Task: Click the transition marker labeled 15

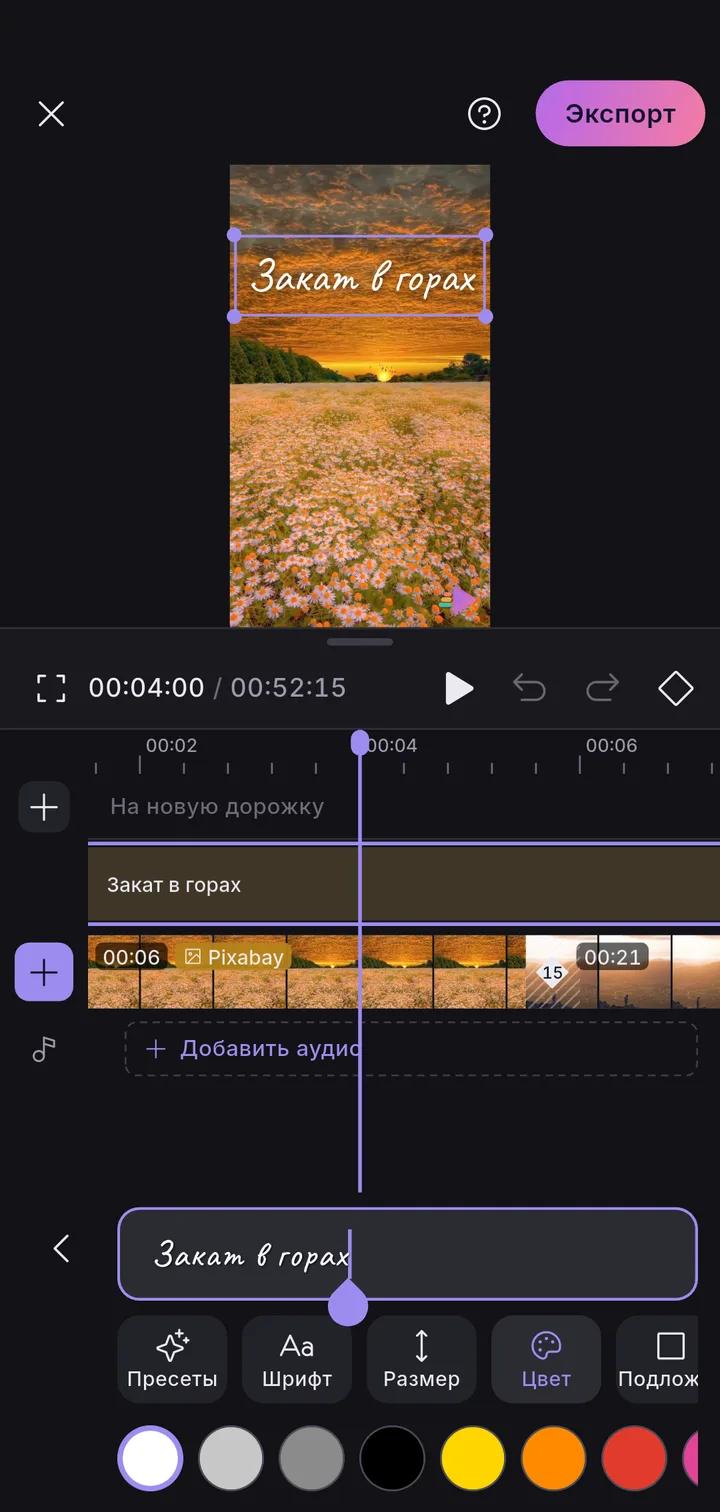Action: click(x=552, y=972)
